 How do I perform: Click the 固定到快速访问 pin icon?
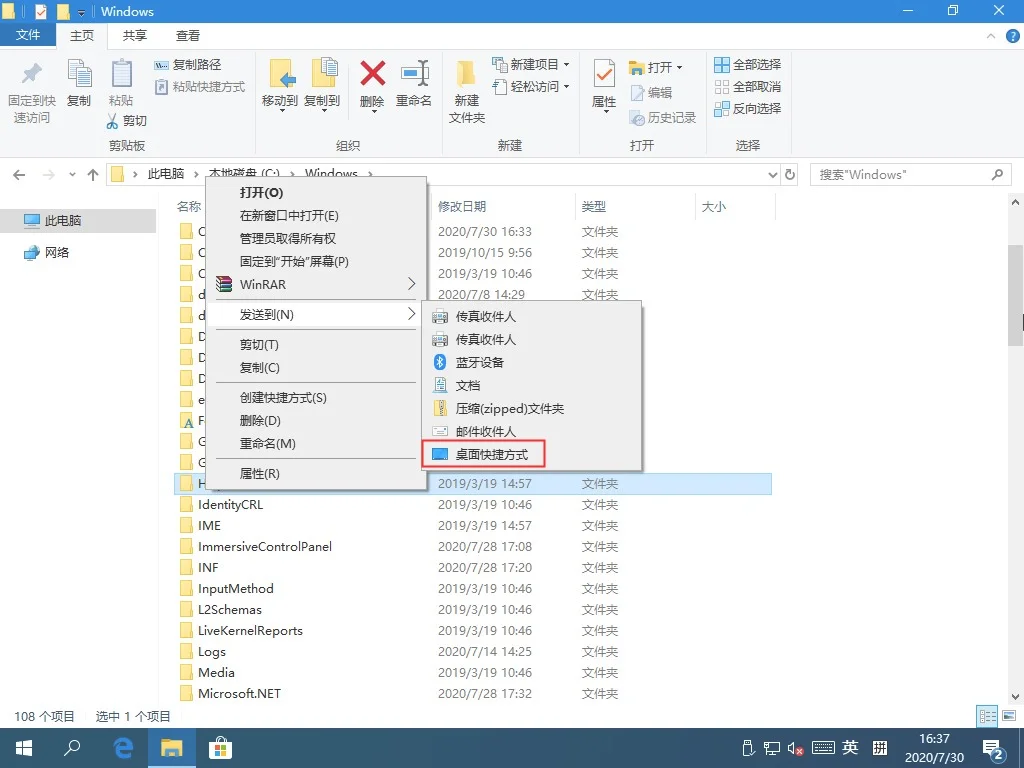click(31, 73)
